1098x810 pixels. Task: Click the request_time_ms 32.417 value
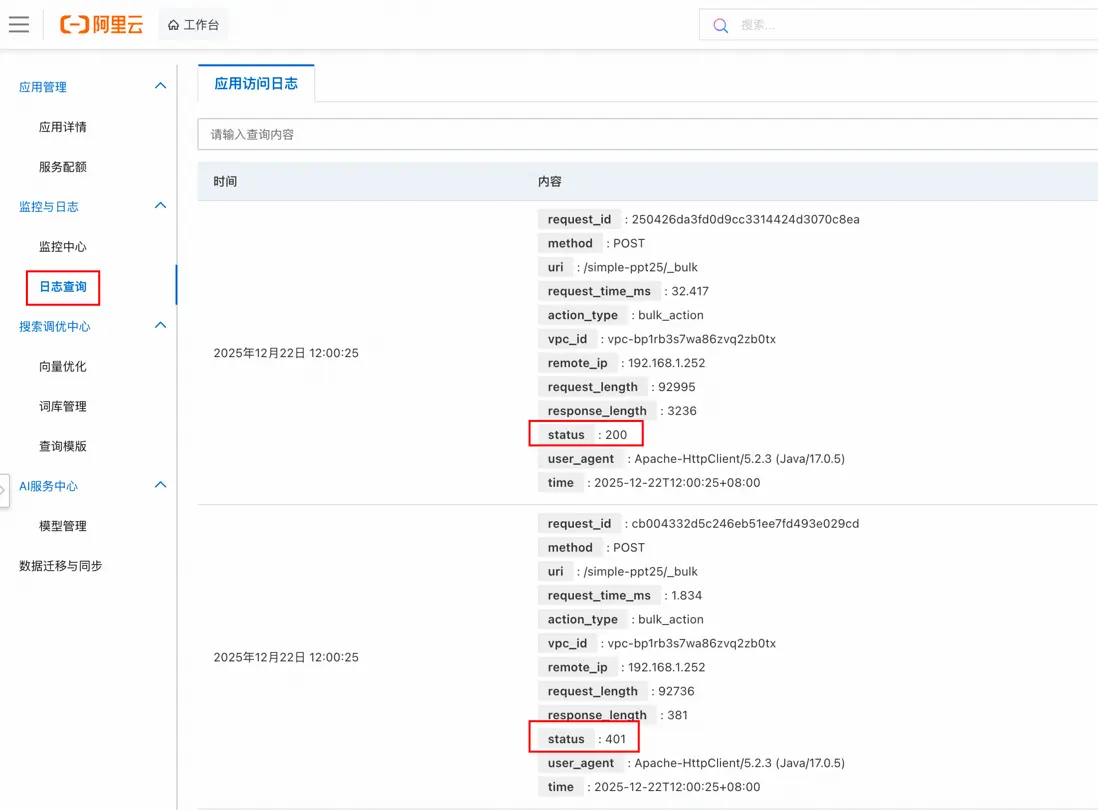pos(690,291)
